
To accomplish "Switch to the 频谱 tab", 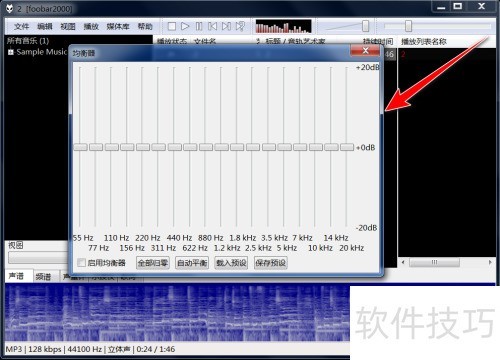I will (43, 276).
